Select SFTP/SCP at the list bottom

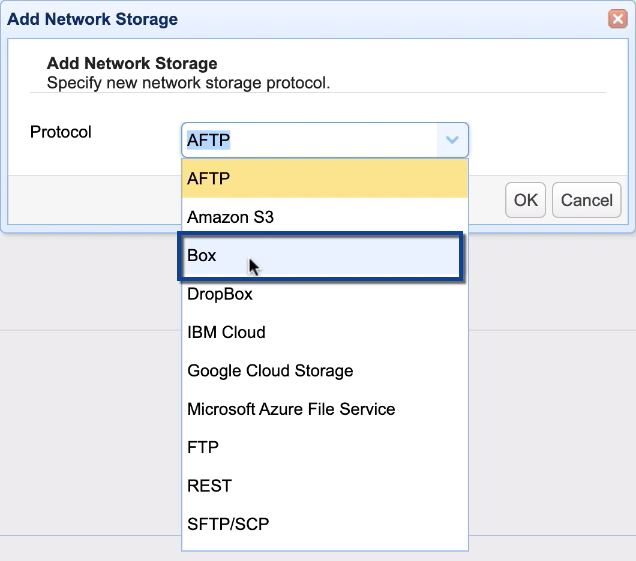324,524
